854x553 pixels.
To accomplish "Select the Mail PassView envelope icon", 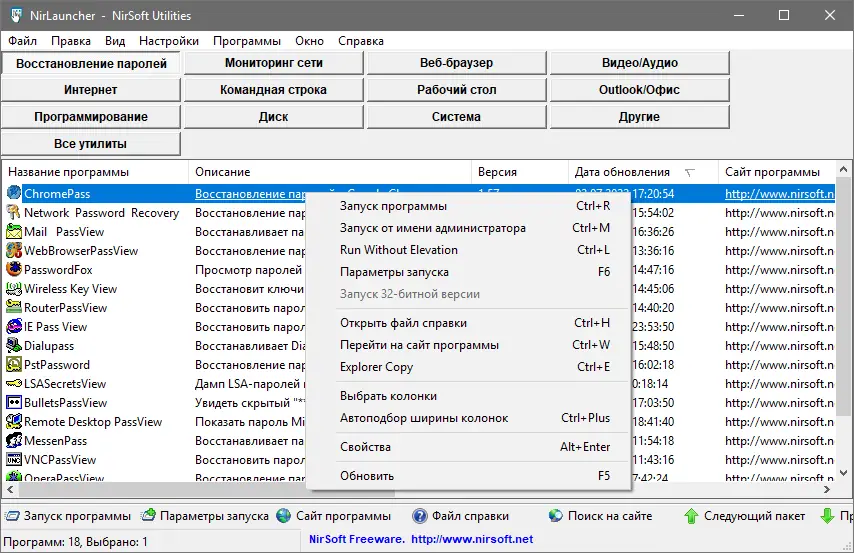I will click(14, 231).
